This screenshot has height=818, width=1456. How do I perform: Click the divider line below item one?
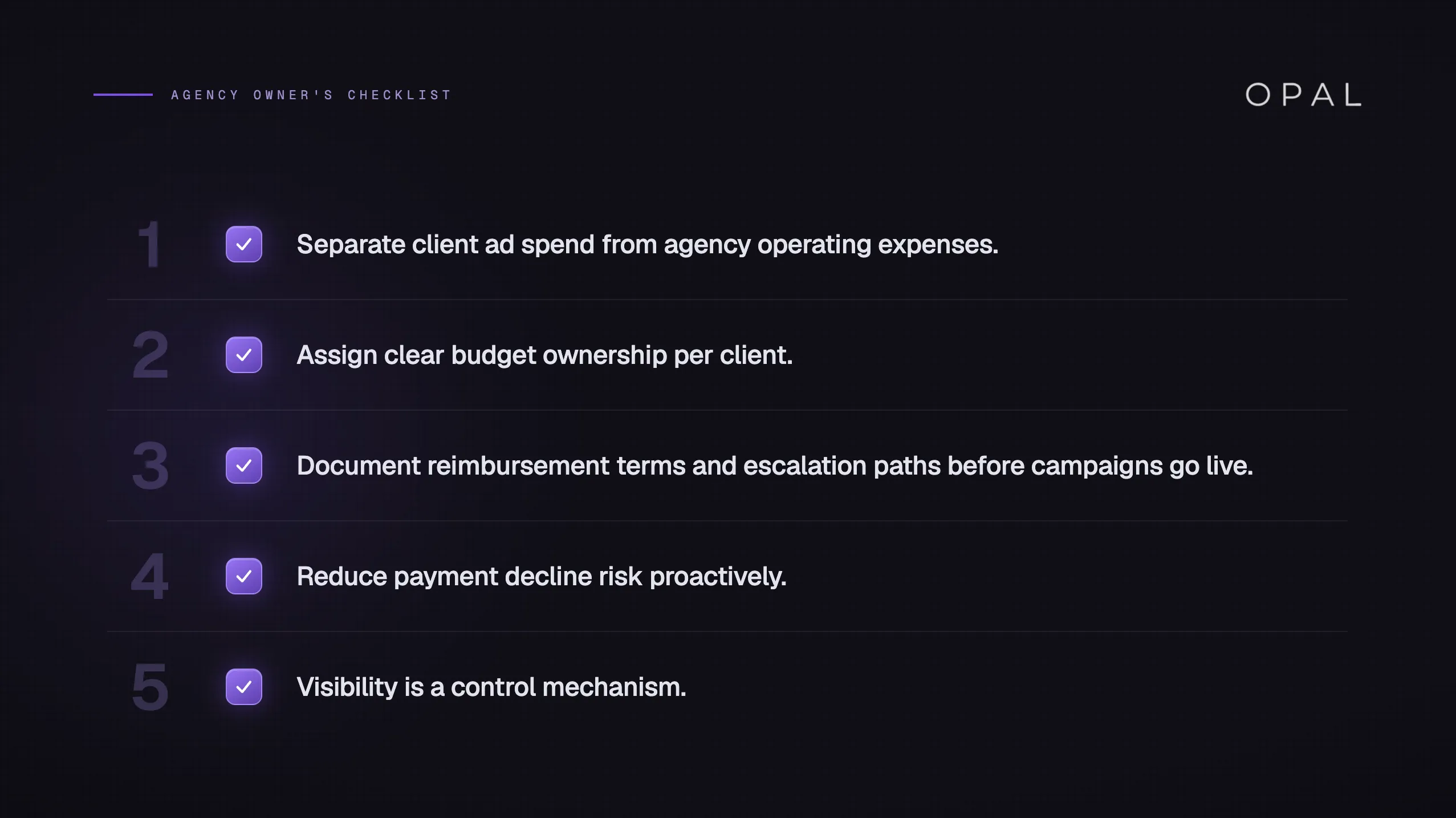(727, 299)
